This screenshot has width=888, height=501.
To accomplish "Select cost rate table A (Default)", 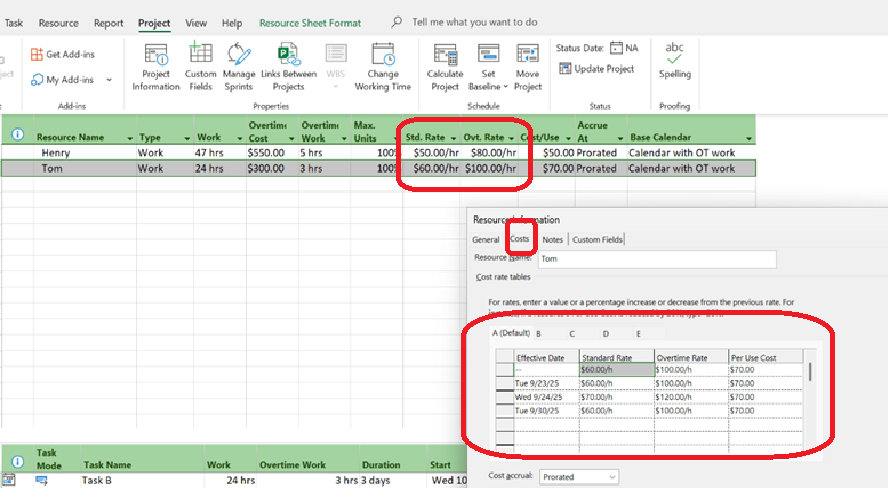I will click(x=511, y=333).
